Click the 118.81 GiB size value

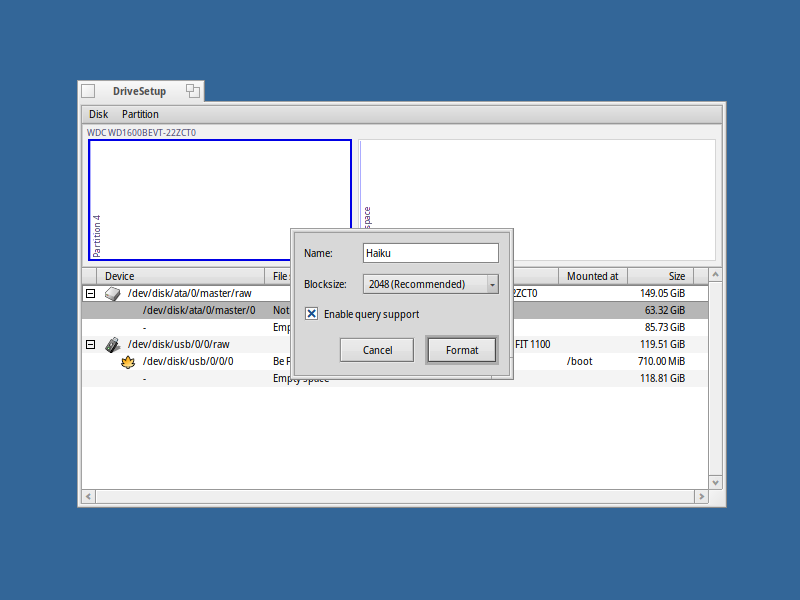pyautogui.click(x=662, y=378)
